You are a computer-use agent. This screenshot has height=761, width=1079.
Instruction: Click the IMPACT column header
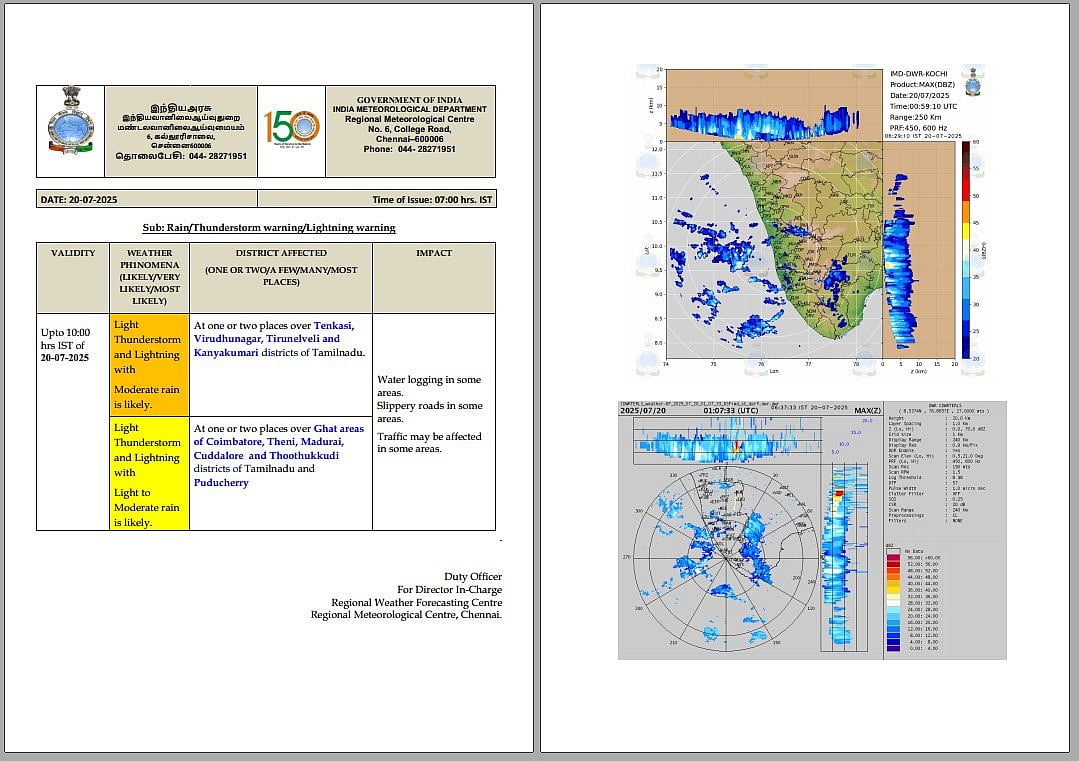click(x=433, y=253)
